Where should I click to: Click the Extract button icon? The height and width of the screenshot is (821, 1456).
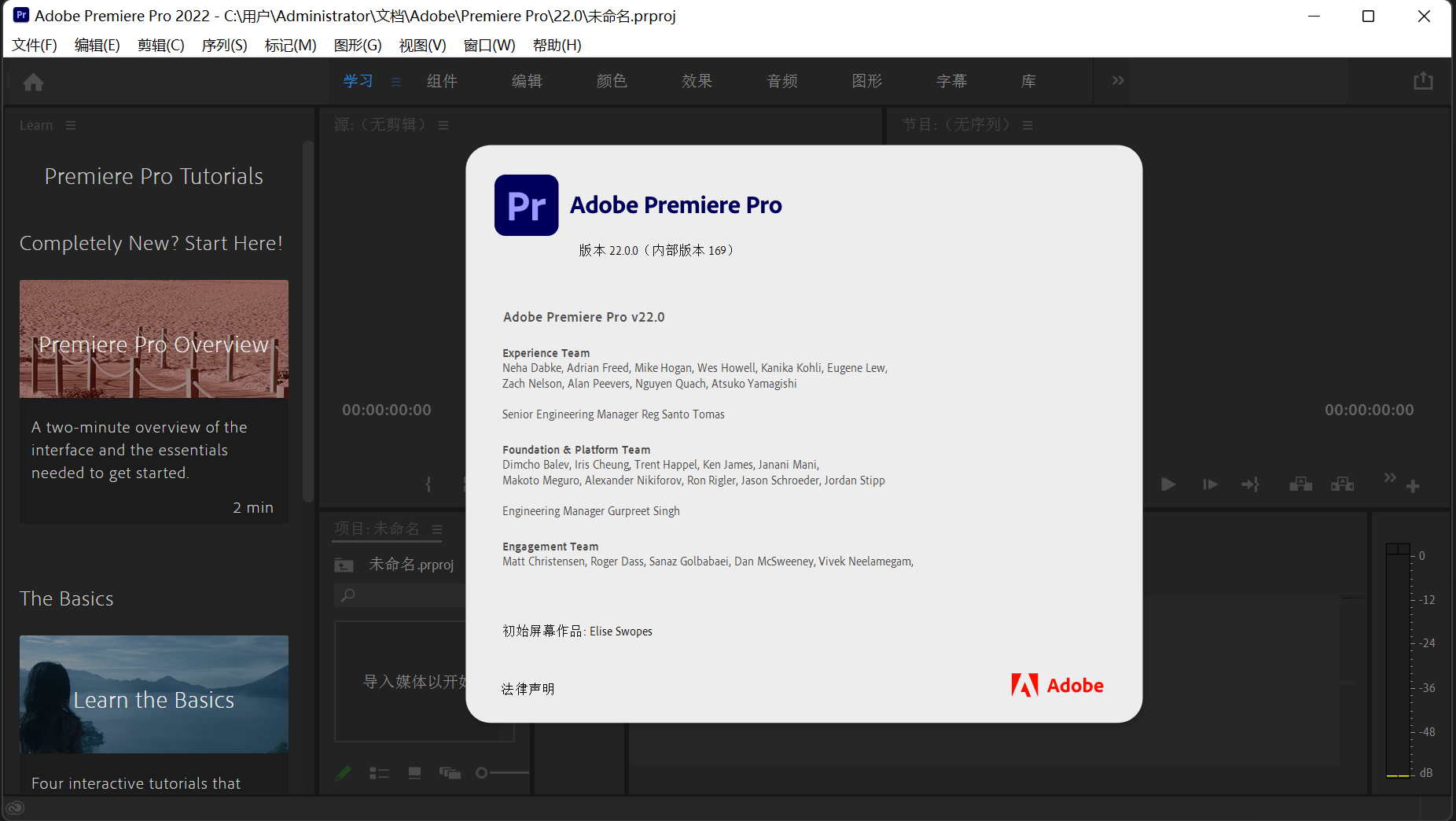1342,484
